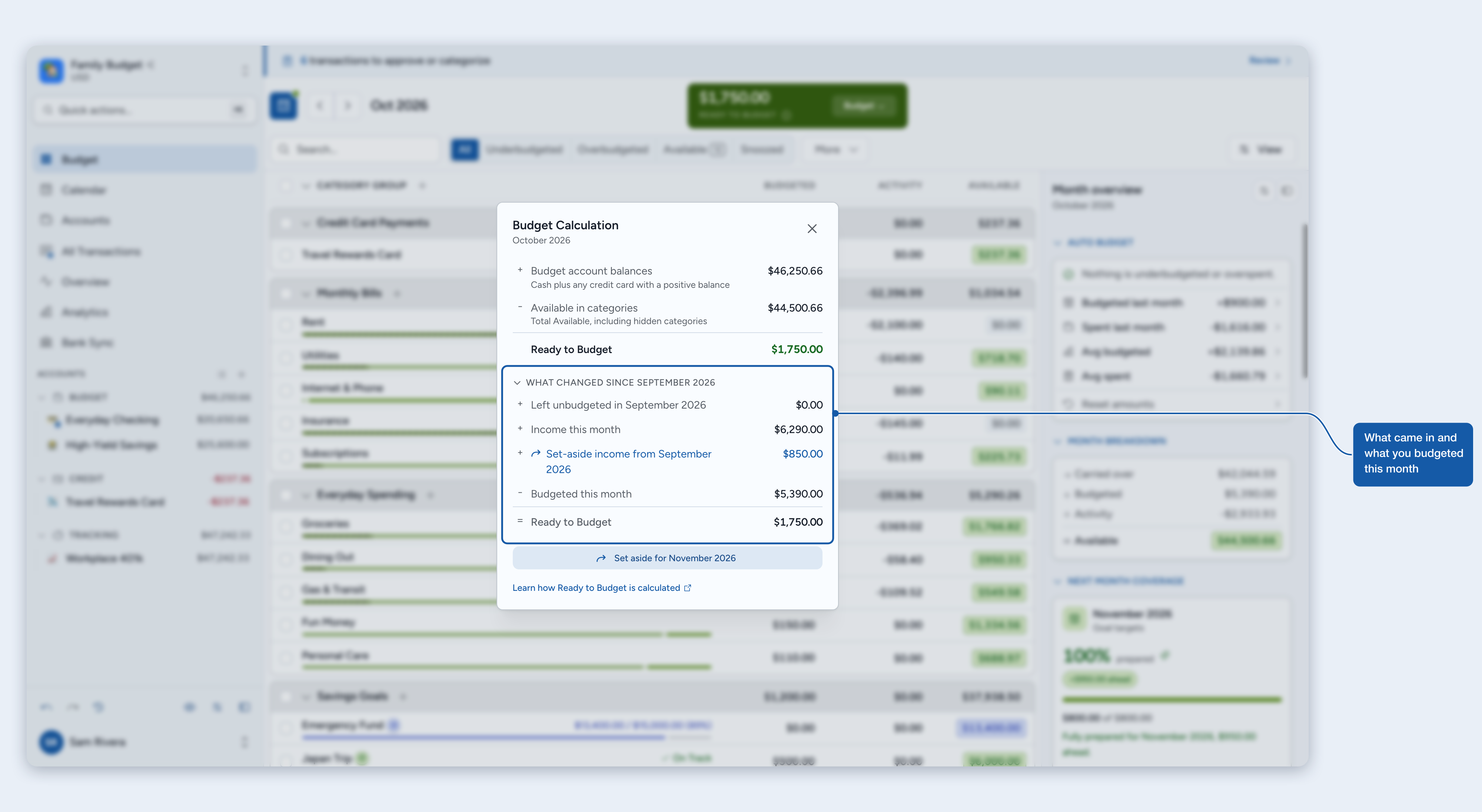1482x812 pixels.
Task: Click Set aside for November 2026 button
Action: pos(667,558)
